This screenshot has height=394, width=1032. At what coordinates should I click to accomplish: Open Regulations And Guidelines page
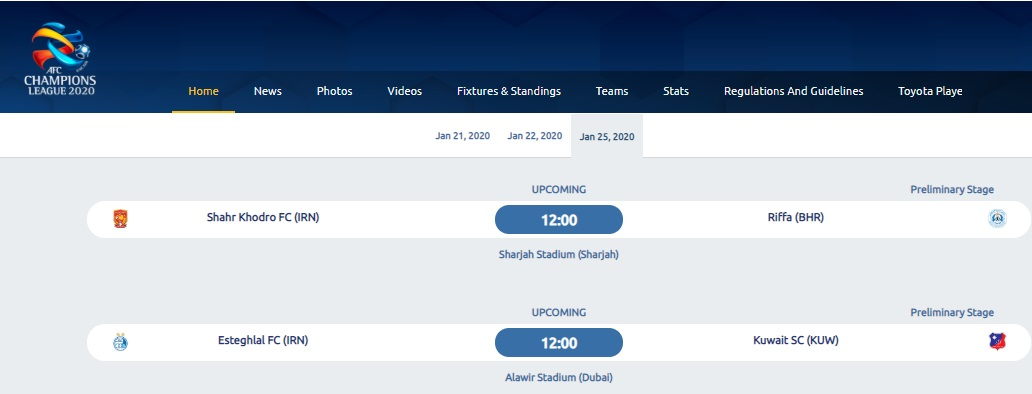click(x=794, y=91)
